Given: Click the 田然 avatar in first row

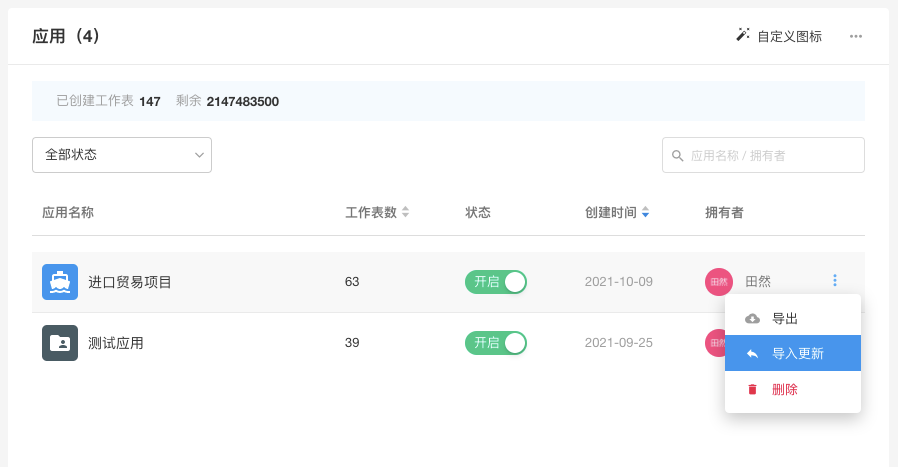Looking at the screenshot, I should pos(719,282).
